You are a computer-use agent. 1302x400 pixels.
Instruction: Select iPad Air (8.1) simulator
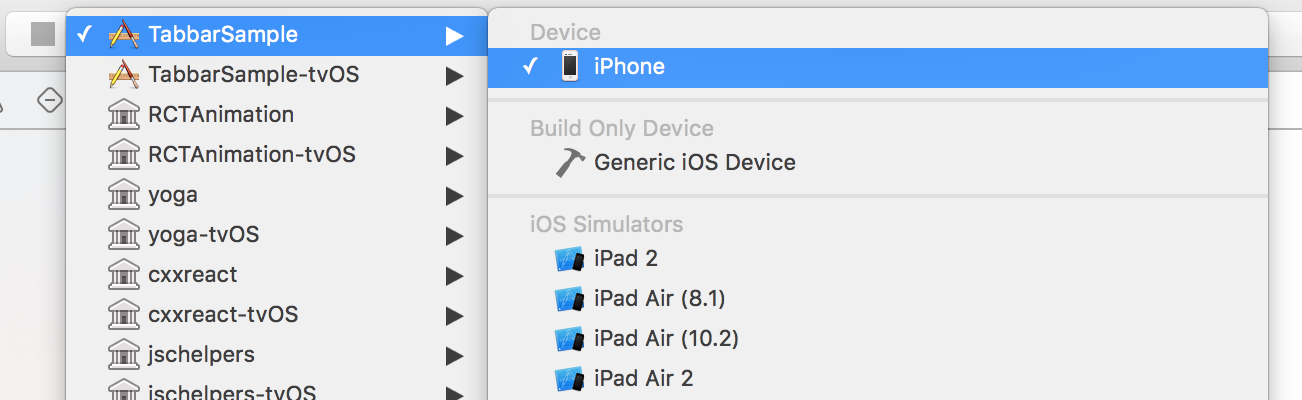coord(878,299)
